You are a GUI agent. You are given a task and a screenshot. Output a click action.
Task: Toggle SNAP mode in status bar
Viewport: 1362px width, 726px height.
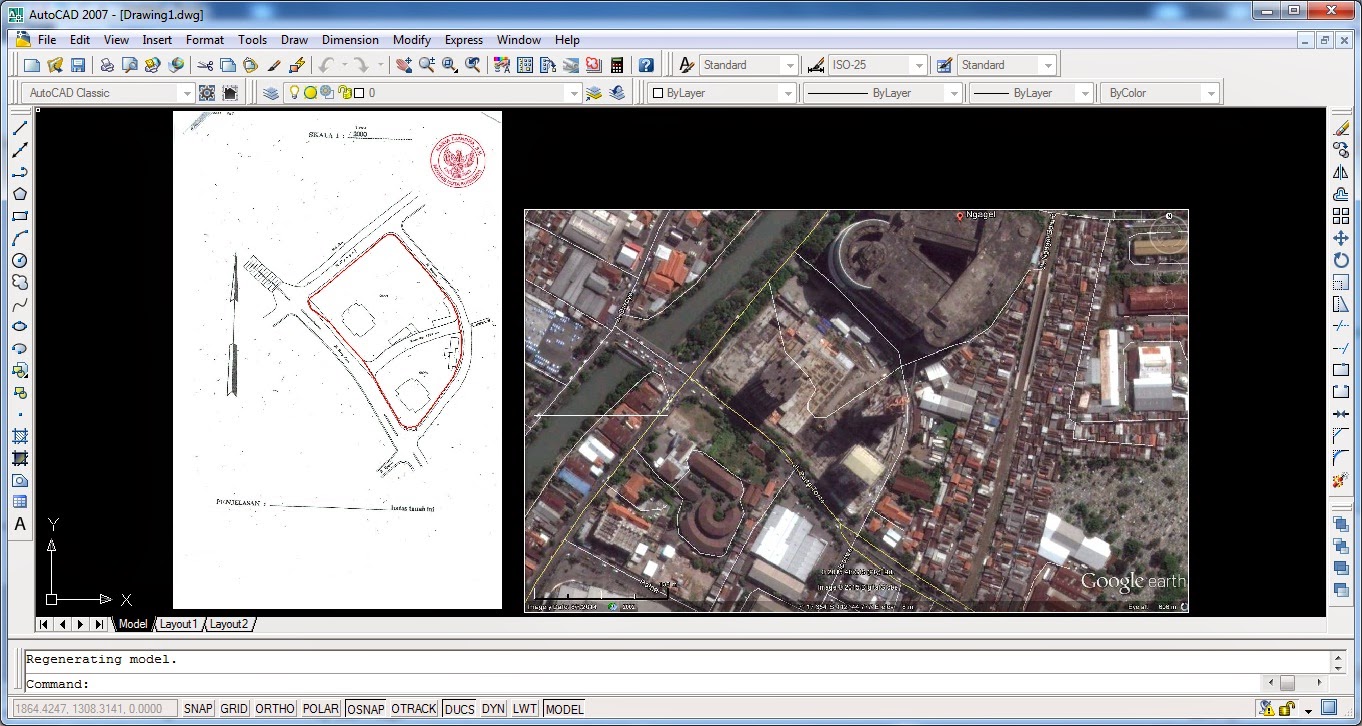tap(198, 708)
